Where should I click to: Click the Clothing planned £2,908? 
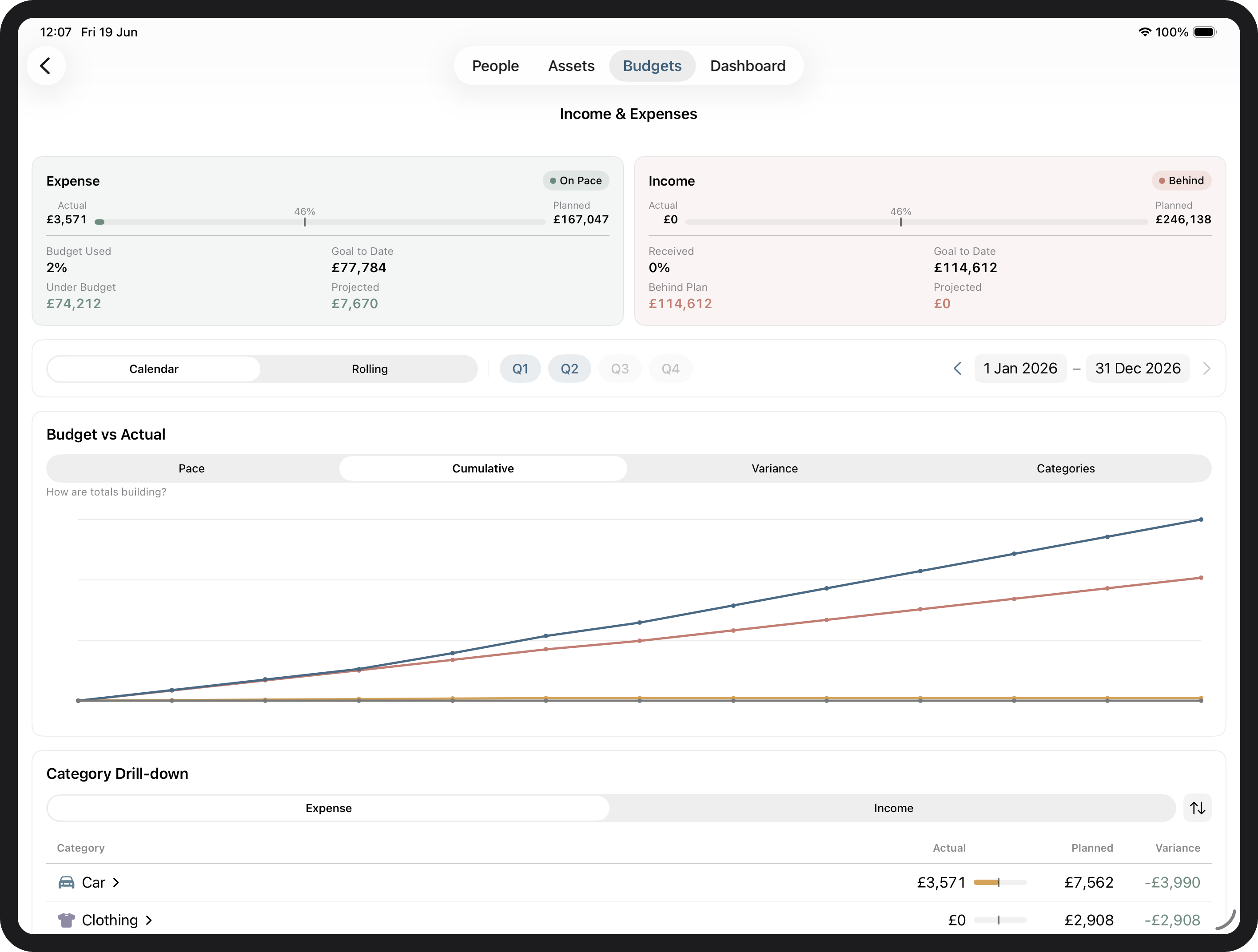(x=1088, y=920)
